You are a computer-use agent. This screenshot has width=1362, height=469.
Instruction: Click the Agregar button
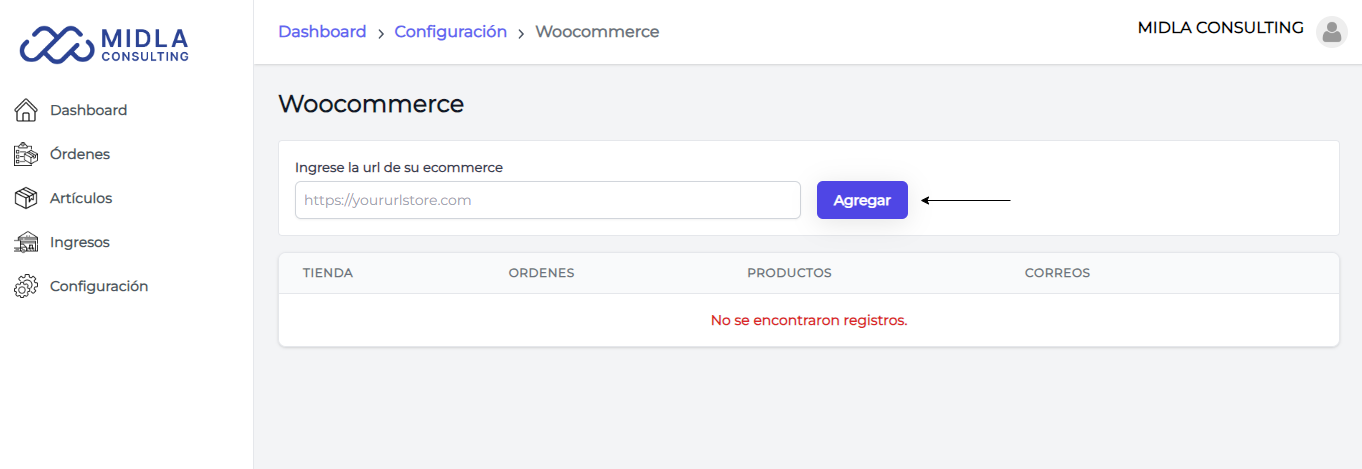[x=862, y=200]
